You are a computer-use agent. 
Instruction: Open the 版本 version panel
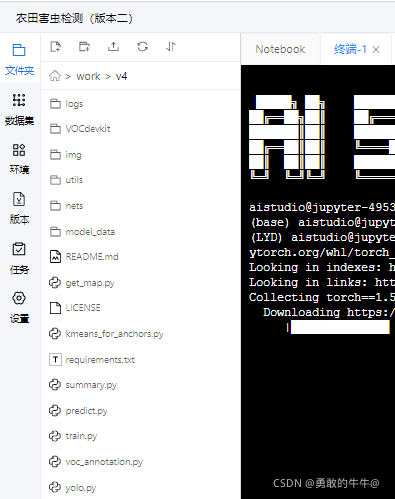[x=19, y=209]
